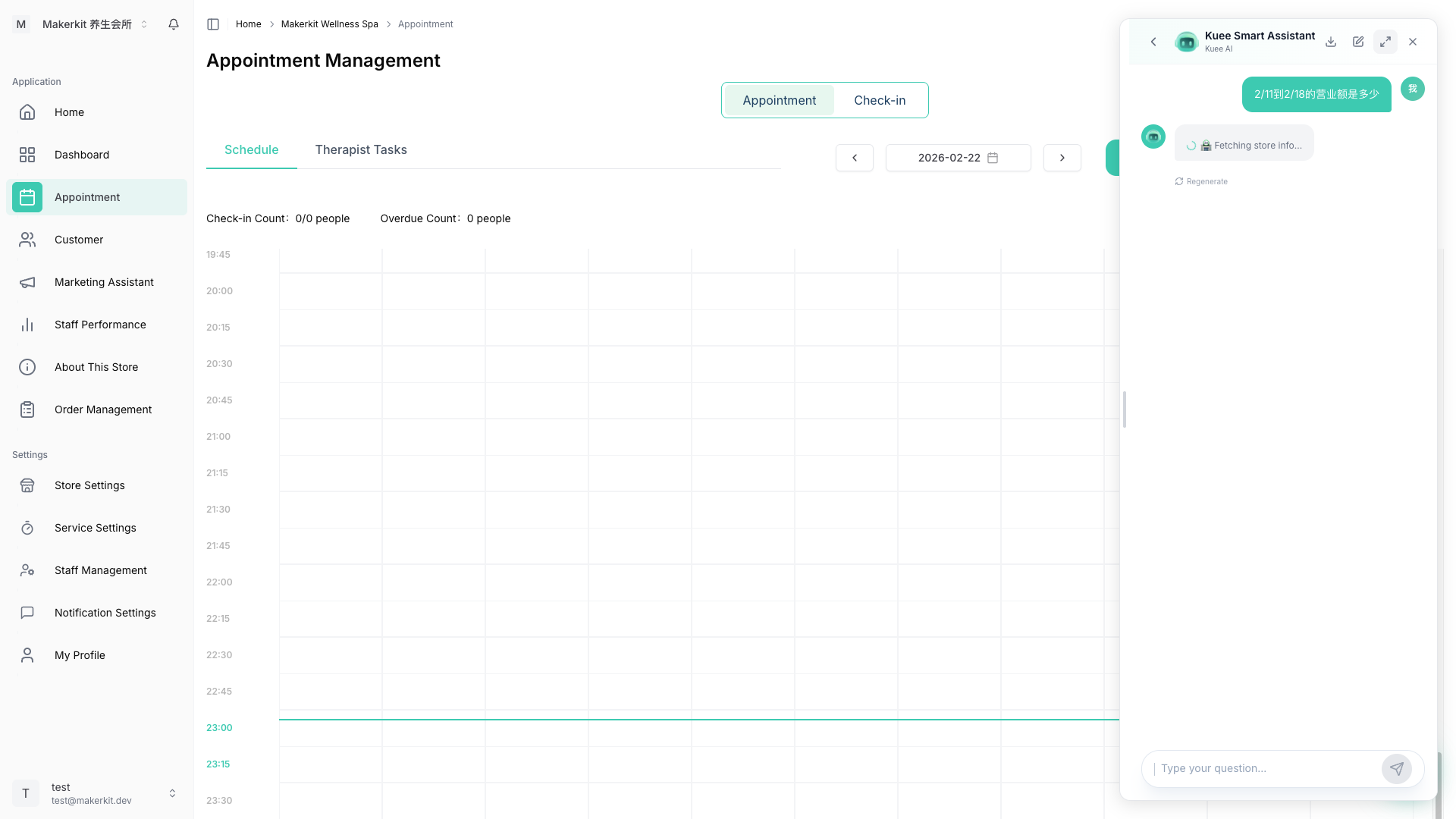The width and height of the screenshot is (1456, 819).
Task: Open Staff Performance chart icon
Action: 27,325
